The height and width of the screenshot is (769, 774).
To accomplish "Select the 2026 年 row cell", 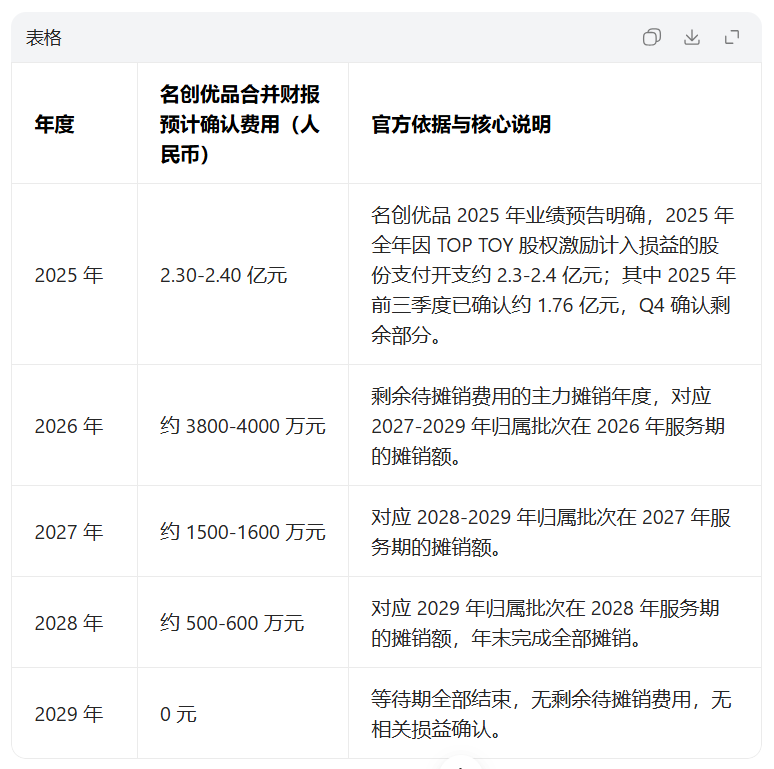I will (69, 426).
